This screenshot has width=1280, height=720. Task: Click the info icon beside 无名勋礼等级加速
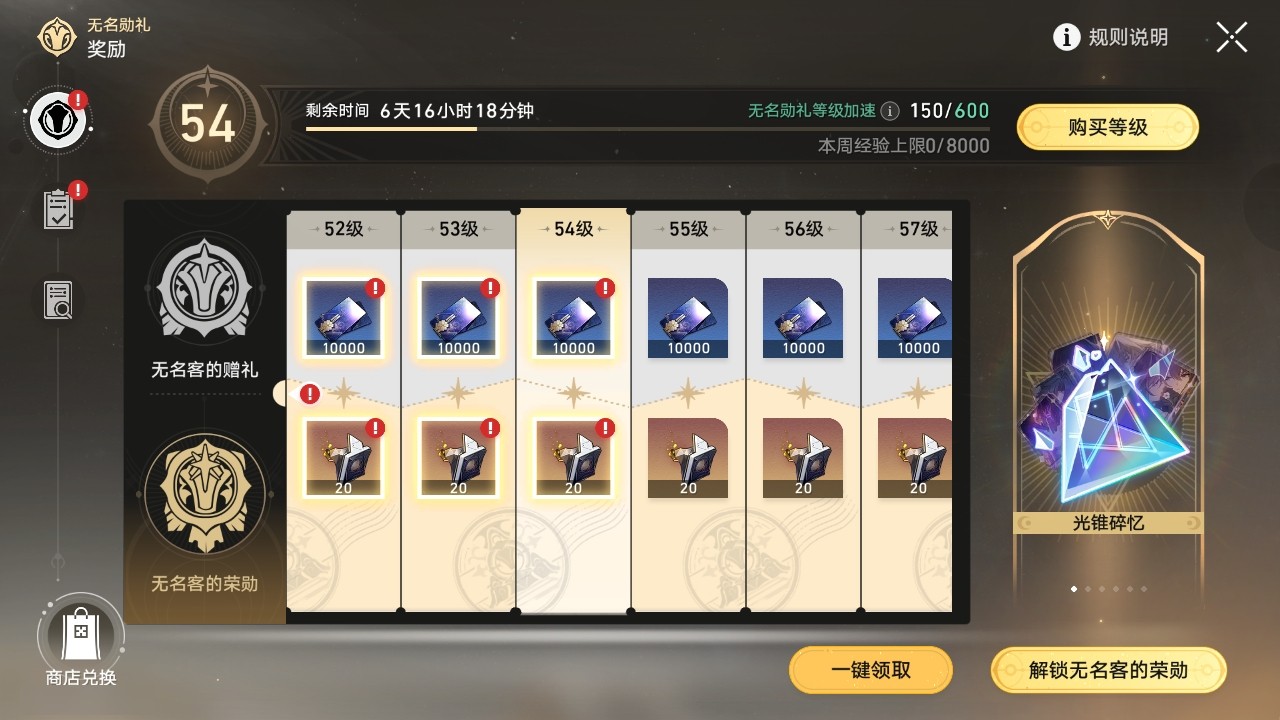(889, 111)
